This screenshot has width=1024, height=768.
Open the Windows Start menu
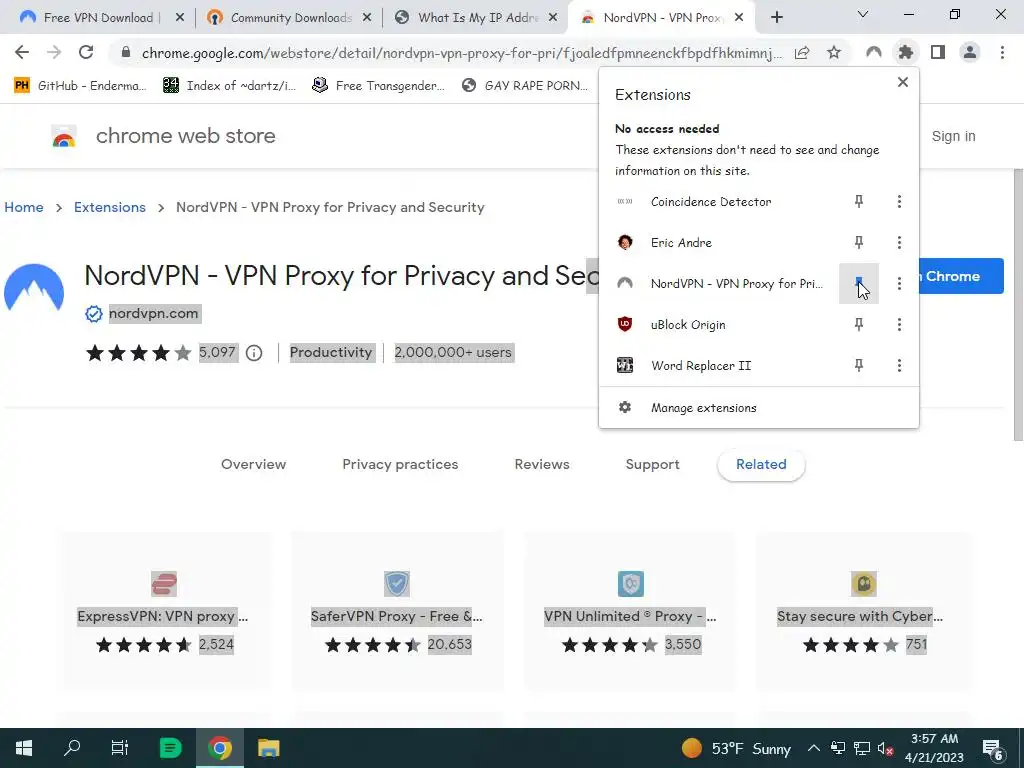pos(24,748)
